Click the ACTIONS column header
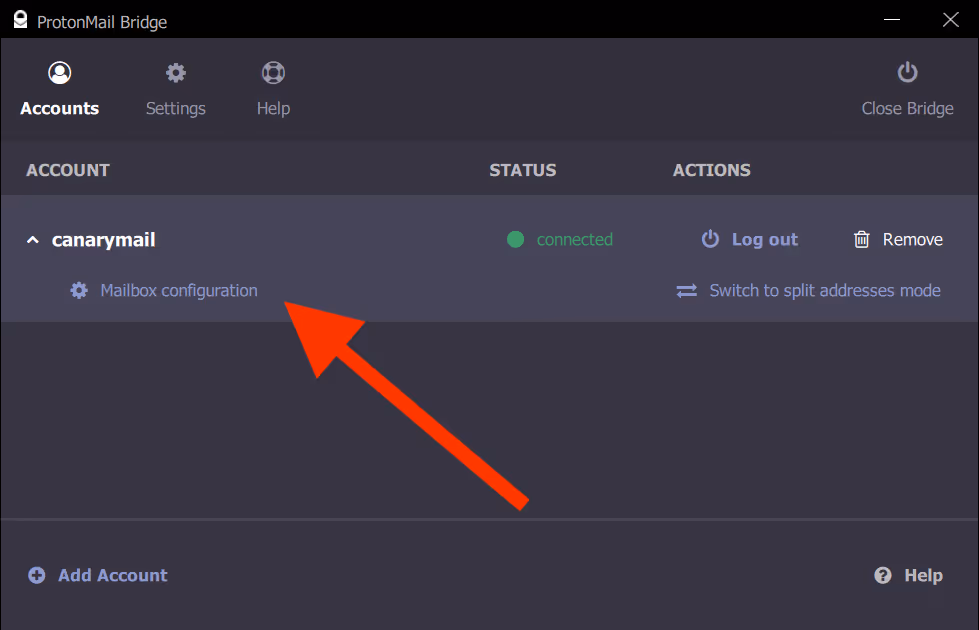 711,170
